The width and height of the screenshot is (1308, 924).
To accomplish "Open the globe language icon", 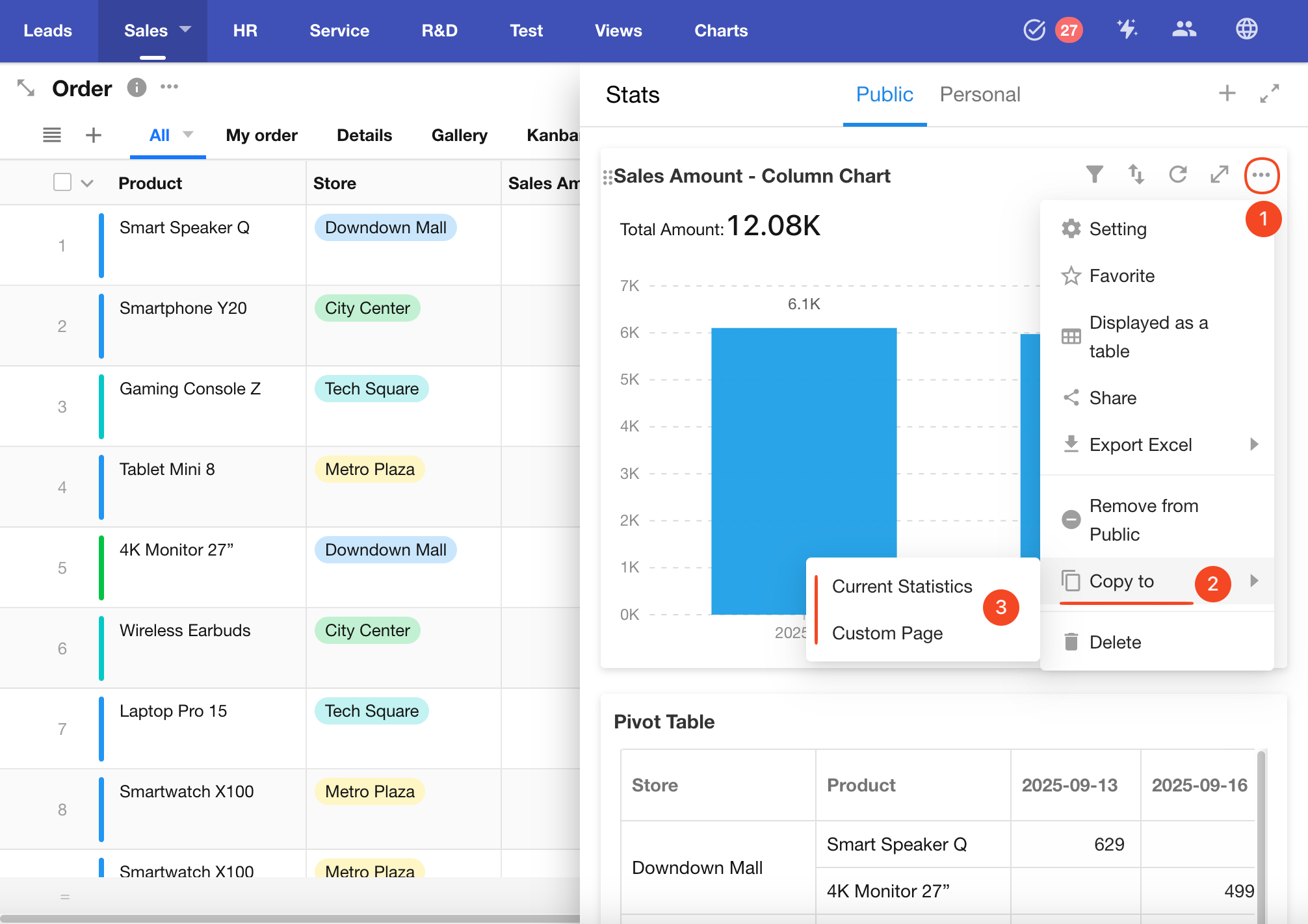I will (1246, 29).
